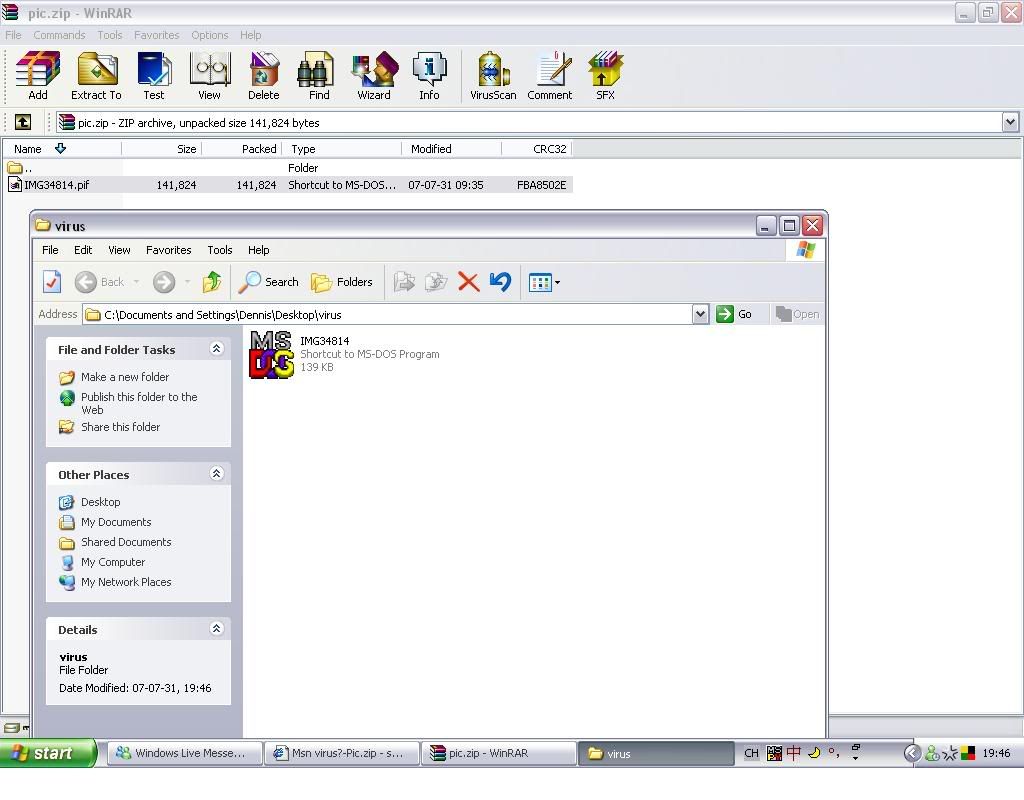The width and height of the screenshot is (1024, 800).
Task: Click the SFX toolbar icon
Action: coord(605,77)
